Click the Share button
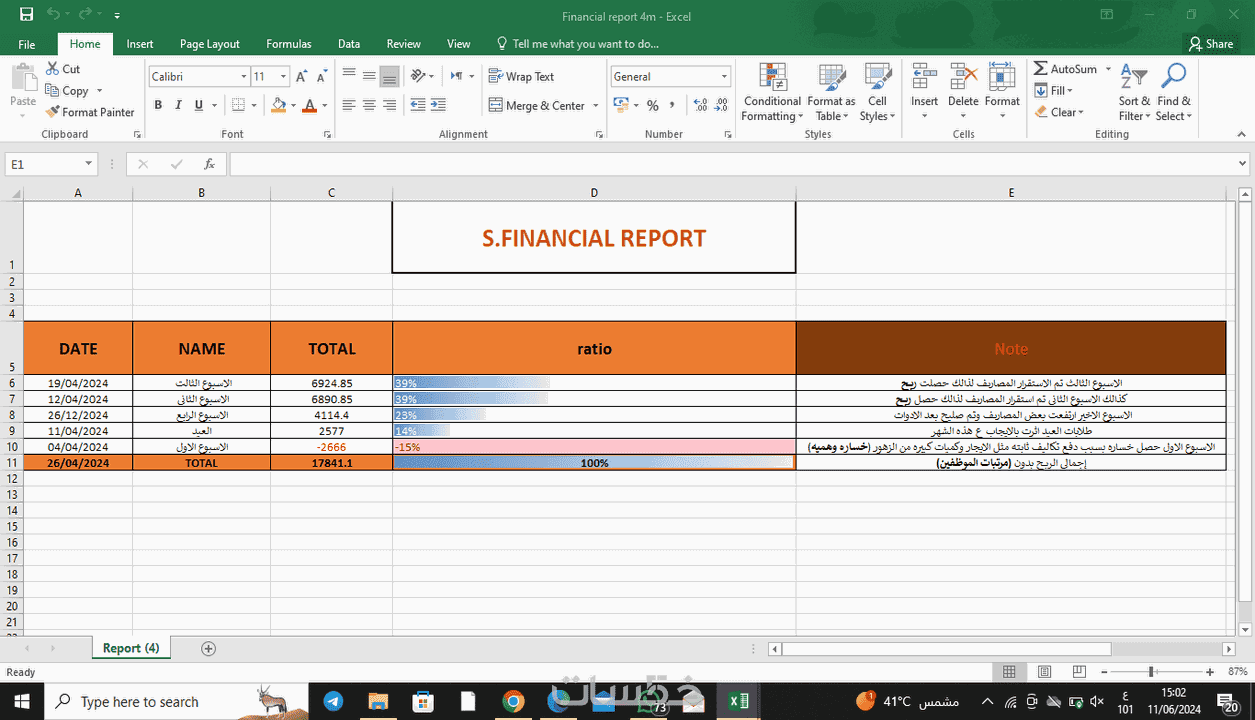 click(x=1211, y=44)
